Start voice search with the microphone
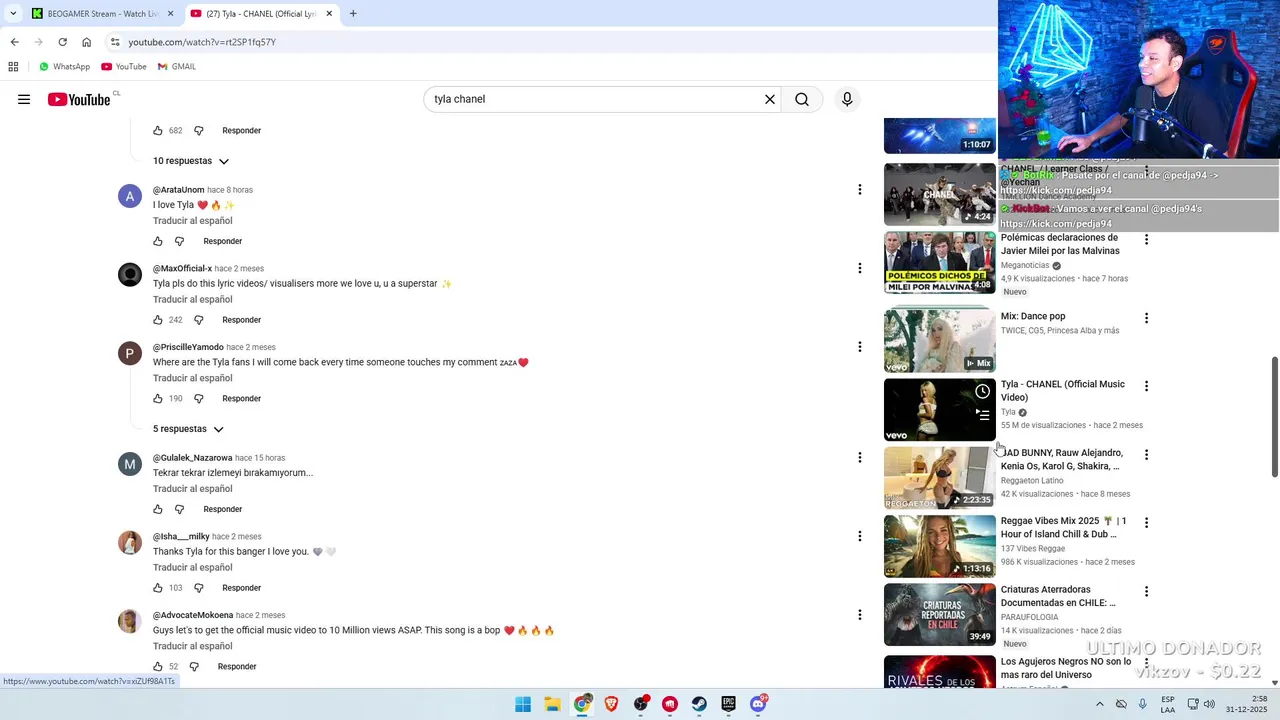The width and height of the screenshot is (1280, 720). coord(847,99)
